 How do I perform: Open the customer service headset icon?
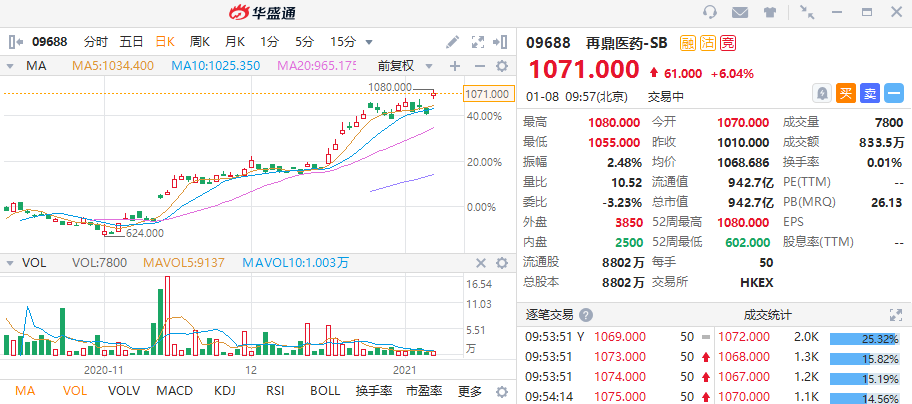tap(710, 12)
